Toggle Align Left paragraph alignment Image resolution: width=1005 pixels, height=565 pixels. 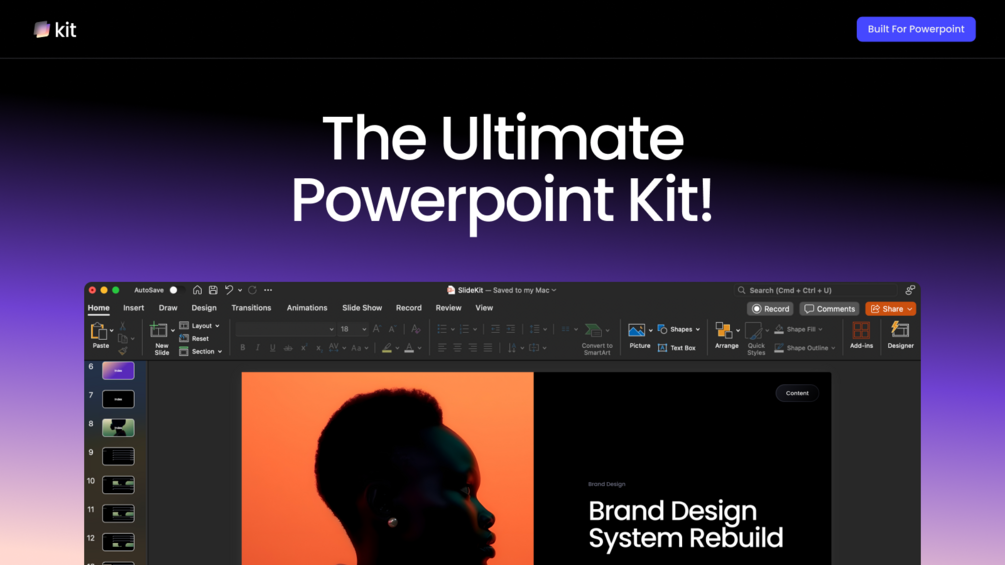[442, 348]
